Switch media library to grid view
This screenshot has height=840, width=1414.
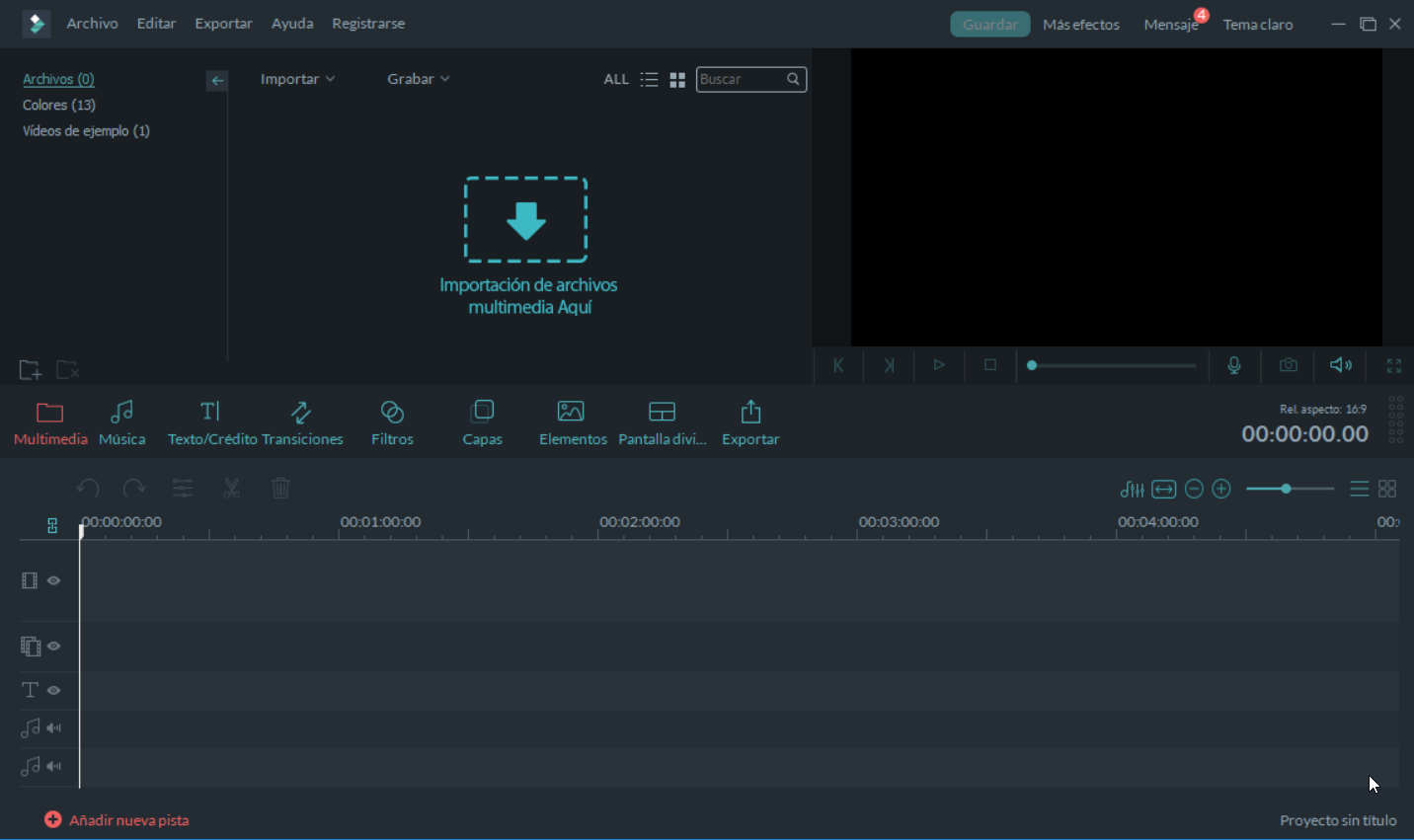coord(677,80)
